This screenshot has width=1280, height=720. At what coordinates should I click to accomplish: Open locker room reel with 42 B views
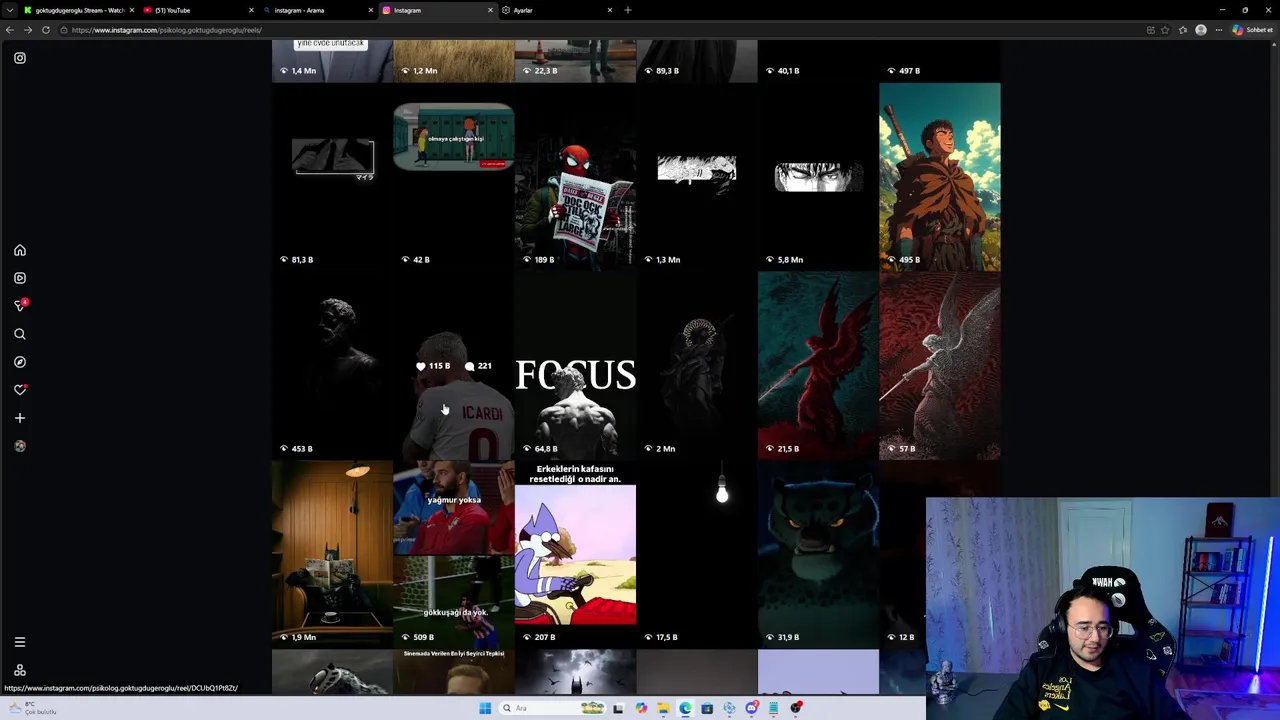[454, 177]
